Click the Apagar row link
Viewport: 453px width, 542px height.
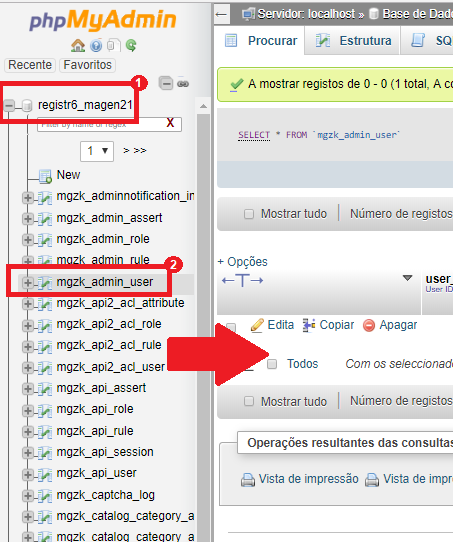[398, 325]
